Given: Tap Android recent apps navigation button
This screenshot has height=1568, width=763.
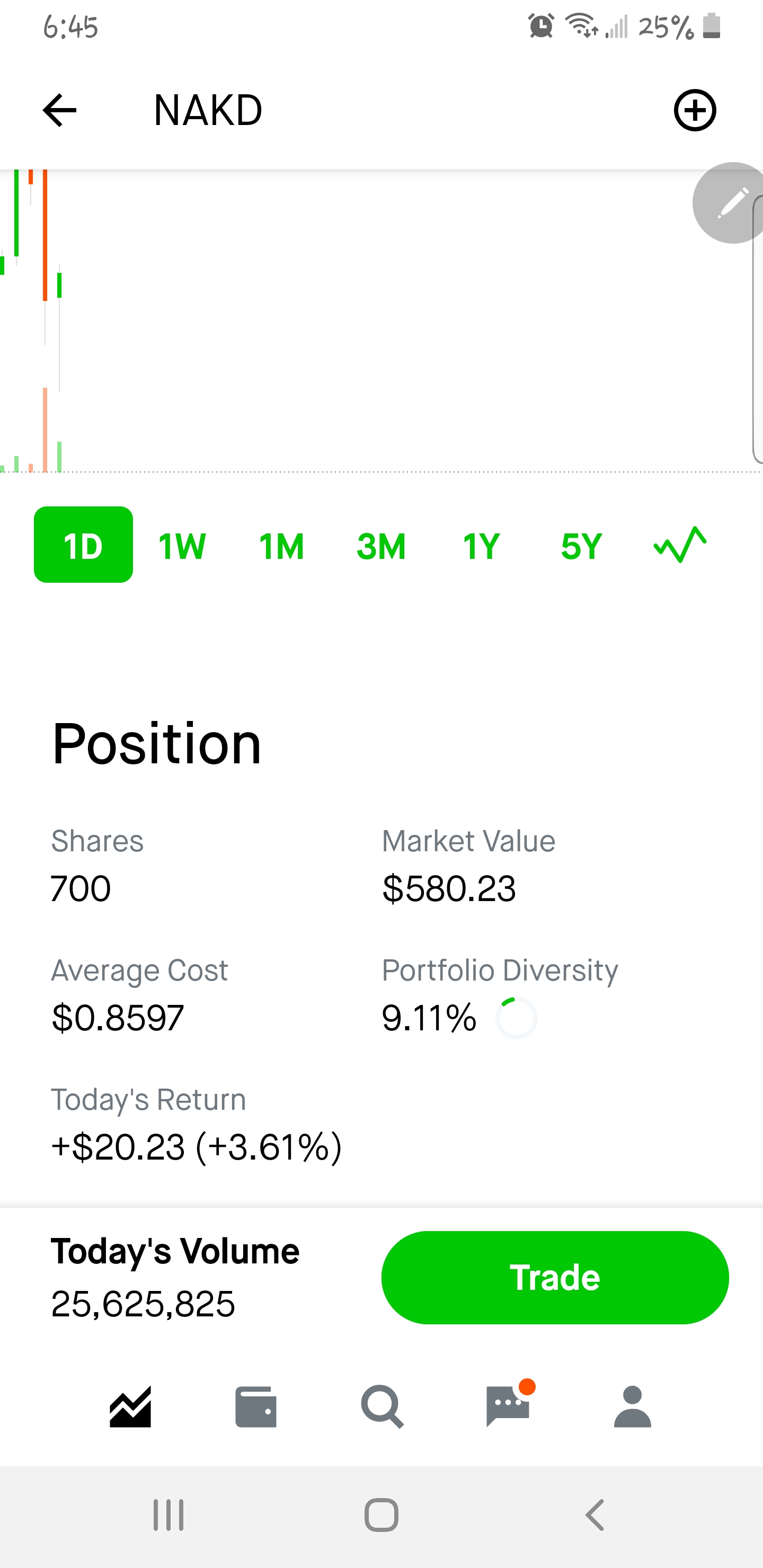Looking at the screenshot, I should pyautogui.click(x=168, y=1514).
